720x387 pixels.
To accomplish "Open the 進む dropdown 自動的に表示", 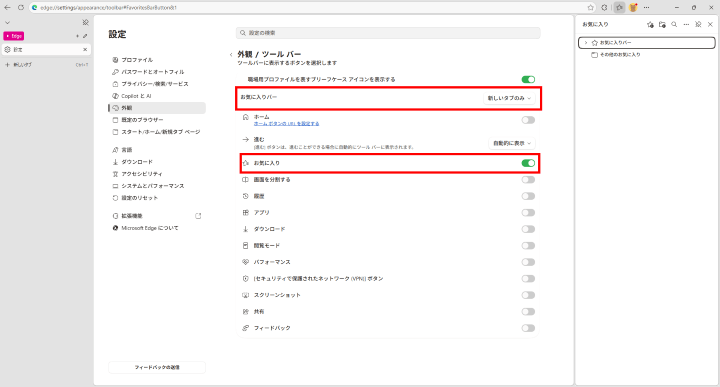I will [512, 143].
